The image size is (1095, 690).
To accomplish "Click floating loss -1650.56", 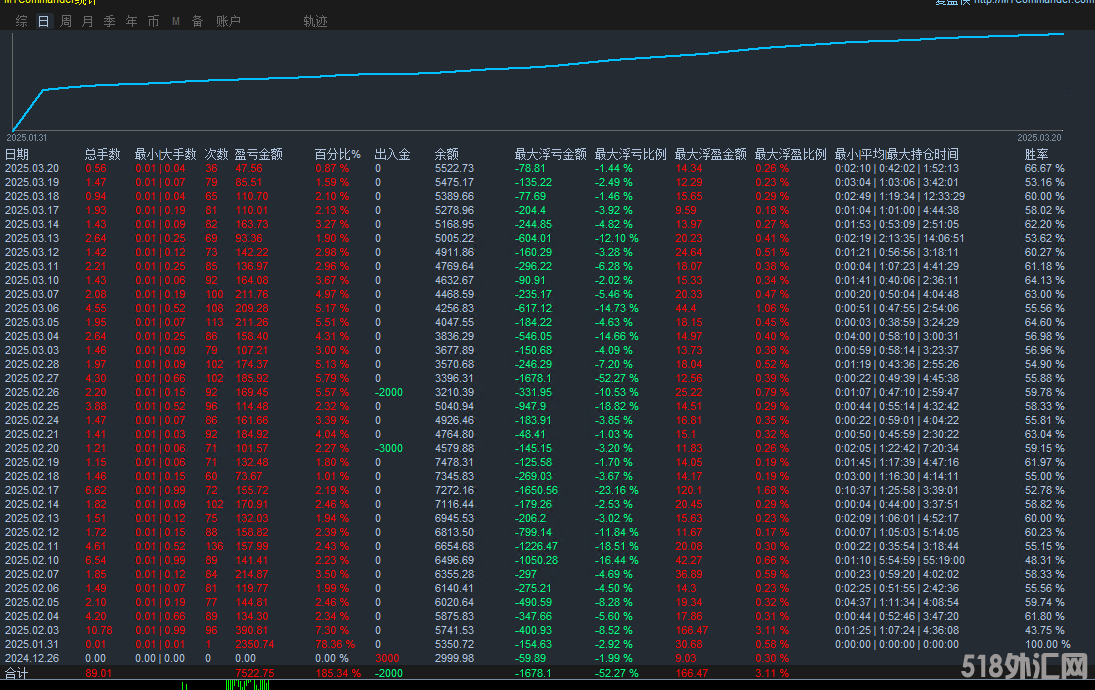I will [536, 490].
